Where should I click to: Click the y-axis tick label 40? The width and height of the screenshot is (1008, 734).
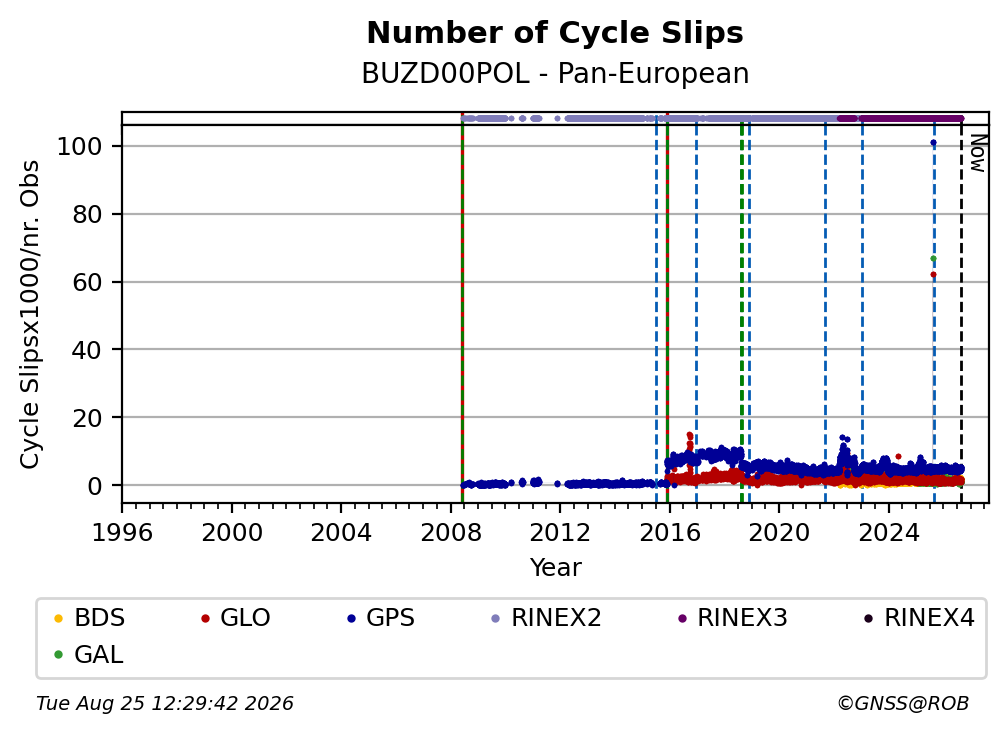click(87, 350)
